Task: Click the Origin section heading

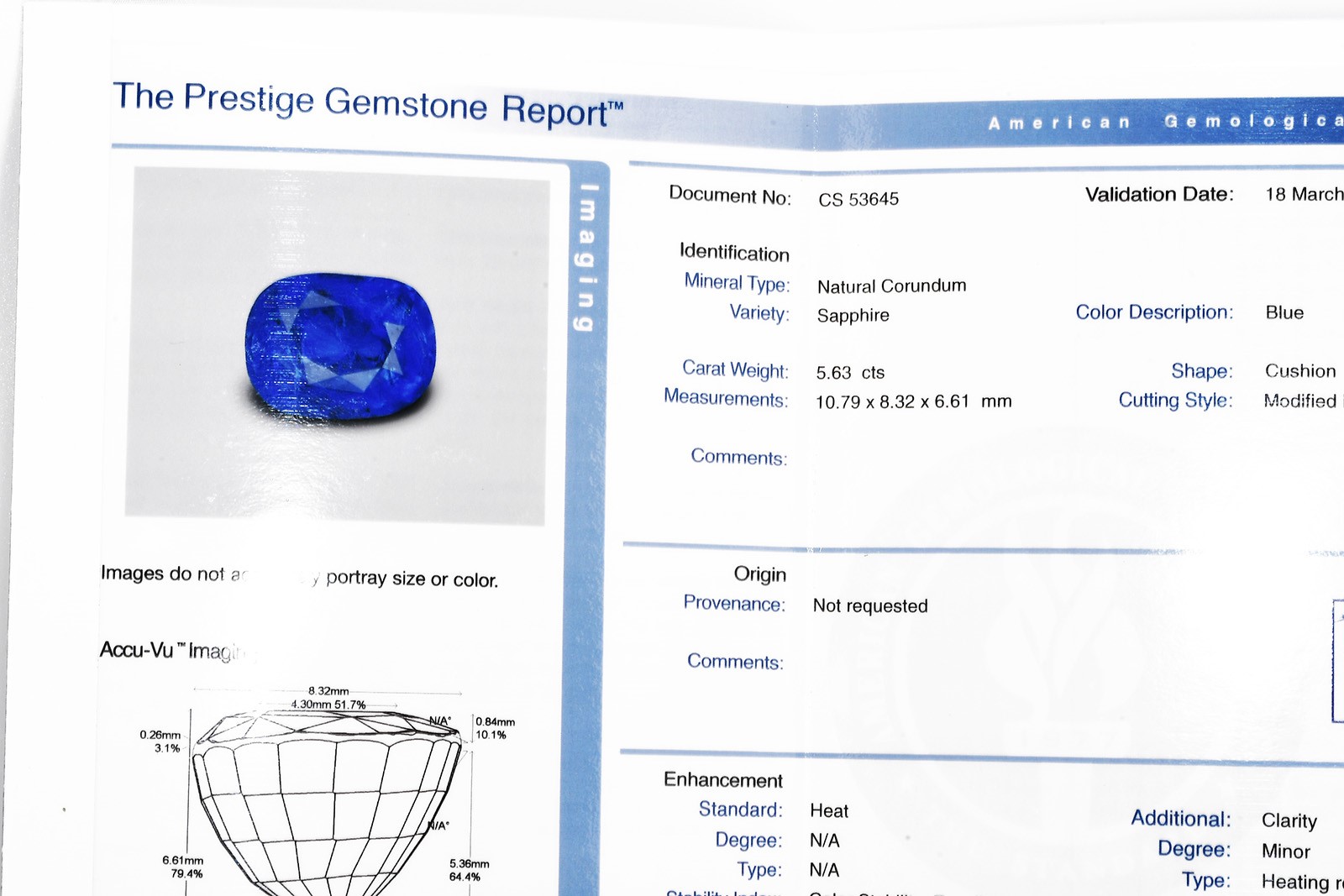Action: click(x=759, y=574)
